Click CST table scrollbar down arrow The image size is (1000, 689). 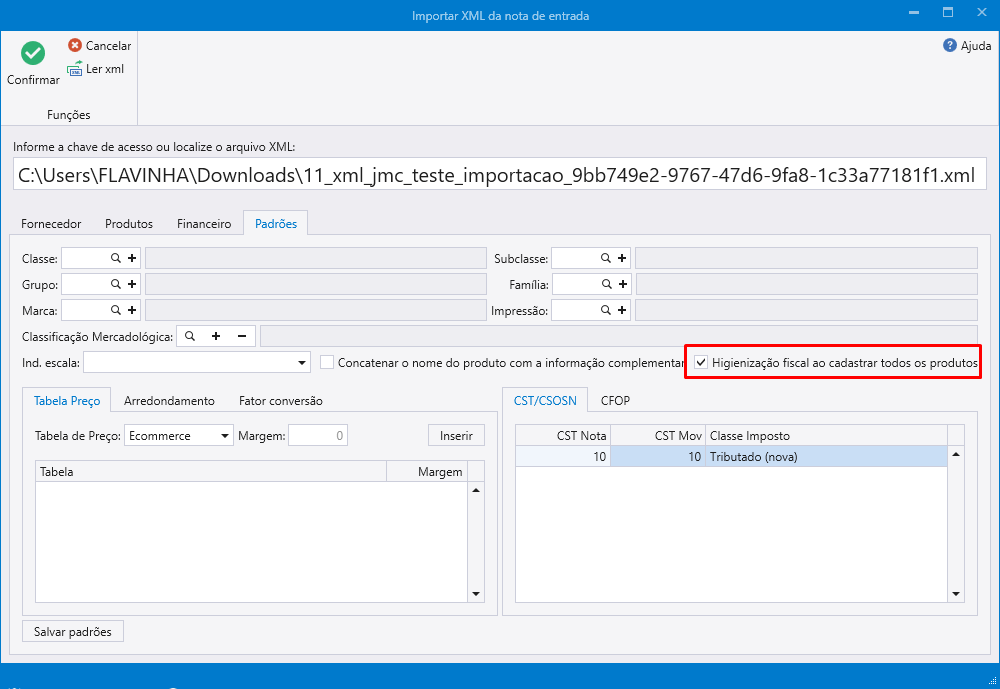pyautogui.click(x=955, y=594)
